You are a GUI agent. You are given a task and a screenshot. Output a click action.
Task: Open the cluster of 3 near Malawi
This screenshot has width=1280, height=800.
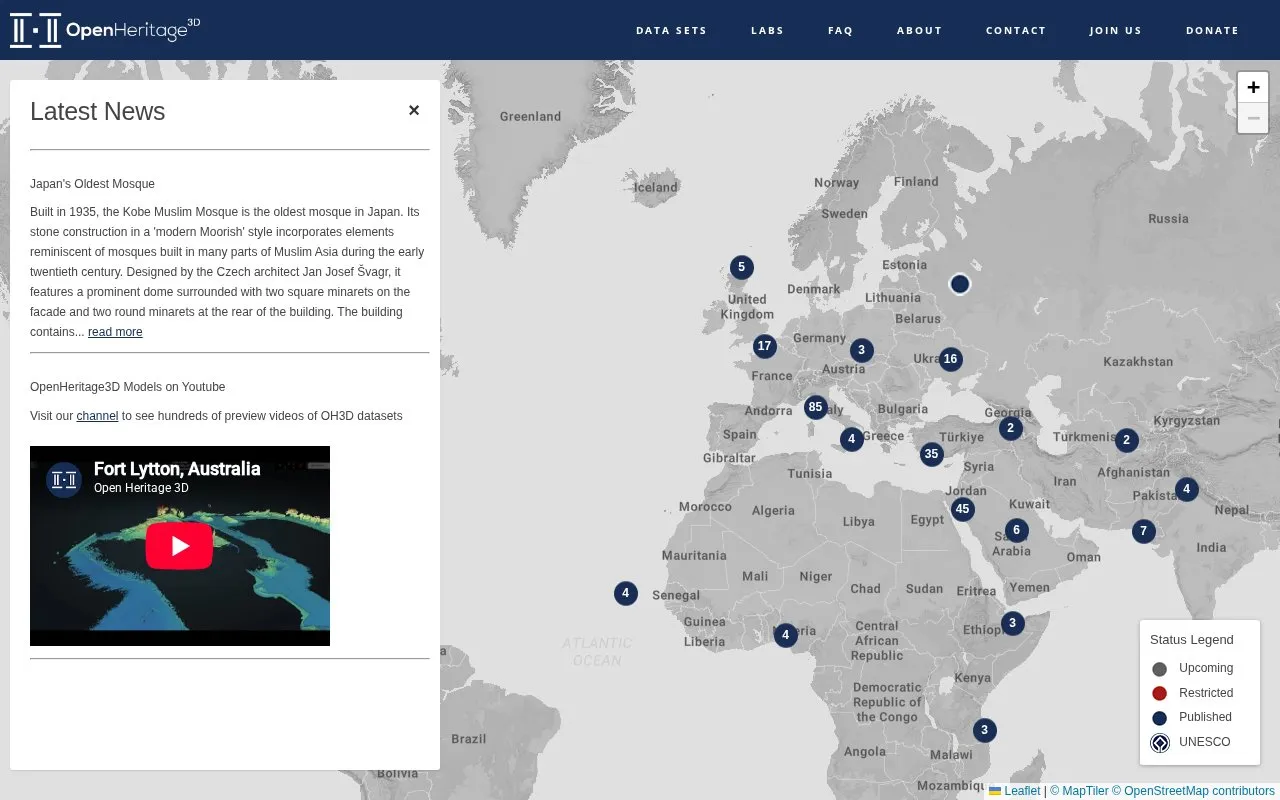[x=984, y=730]
